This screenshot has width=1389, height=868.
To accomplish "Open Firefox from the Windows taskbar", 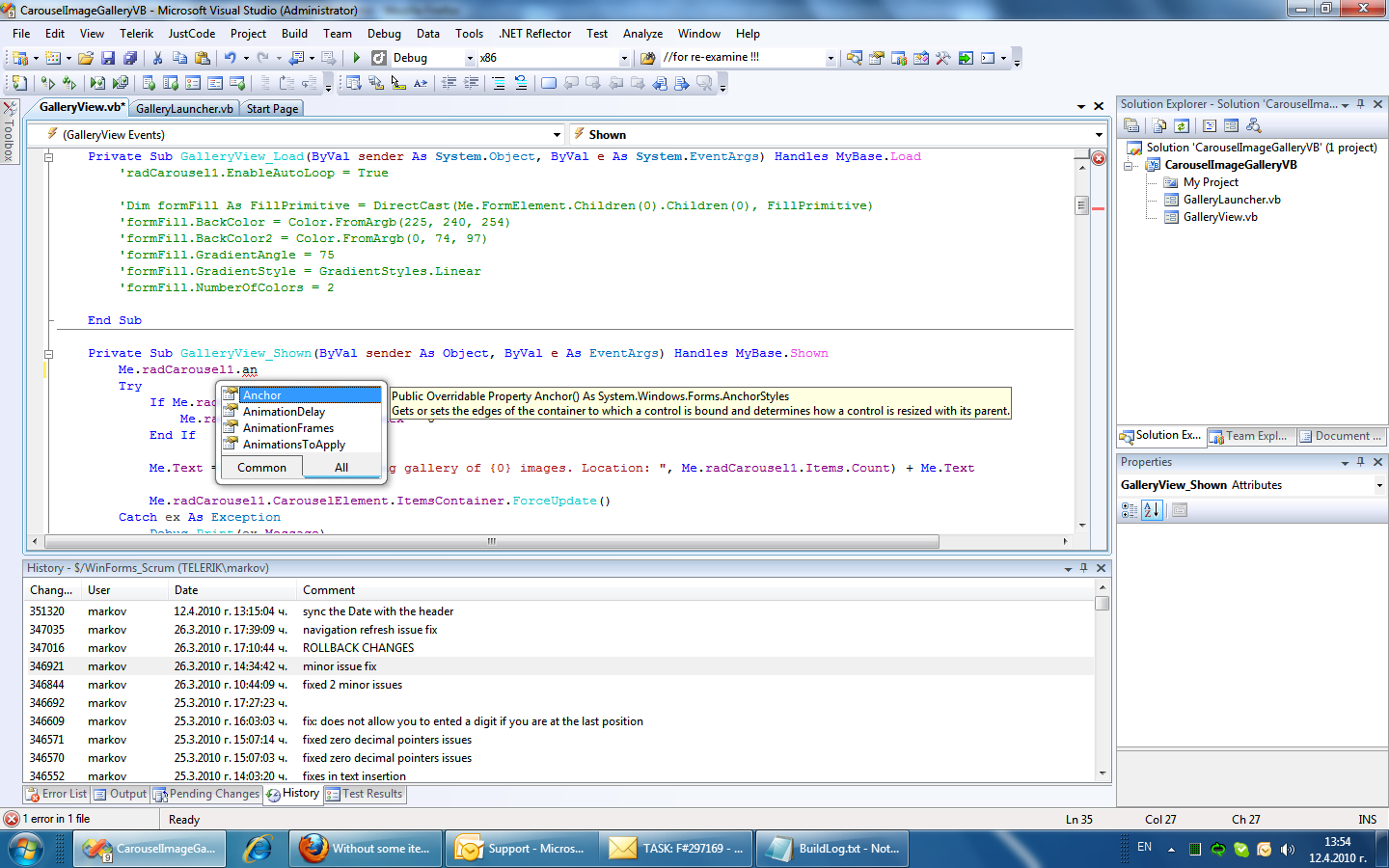I will coord(364,849).
